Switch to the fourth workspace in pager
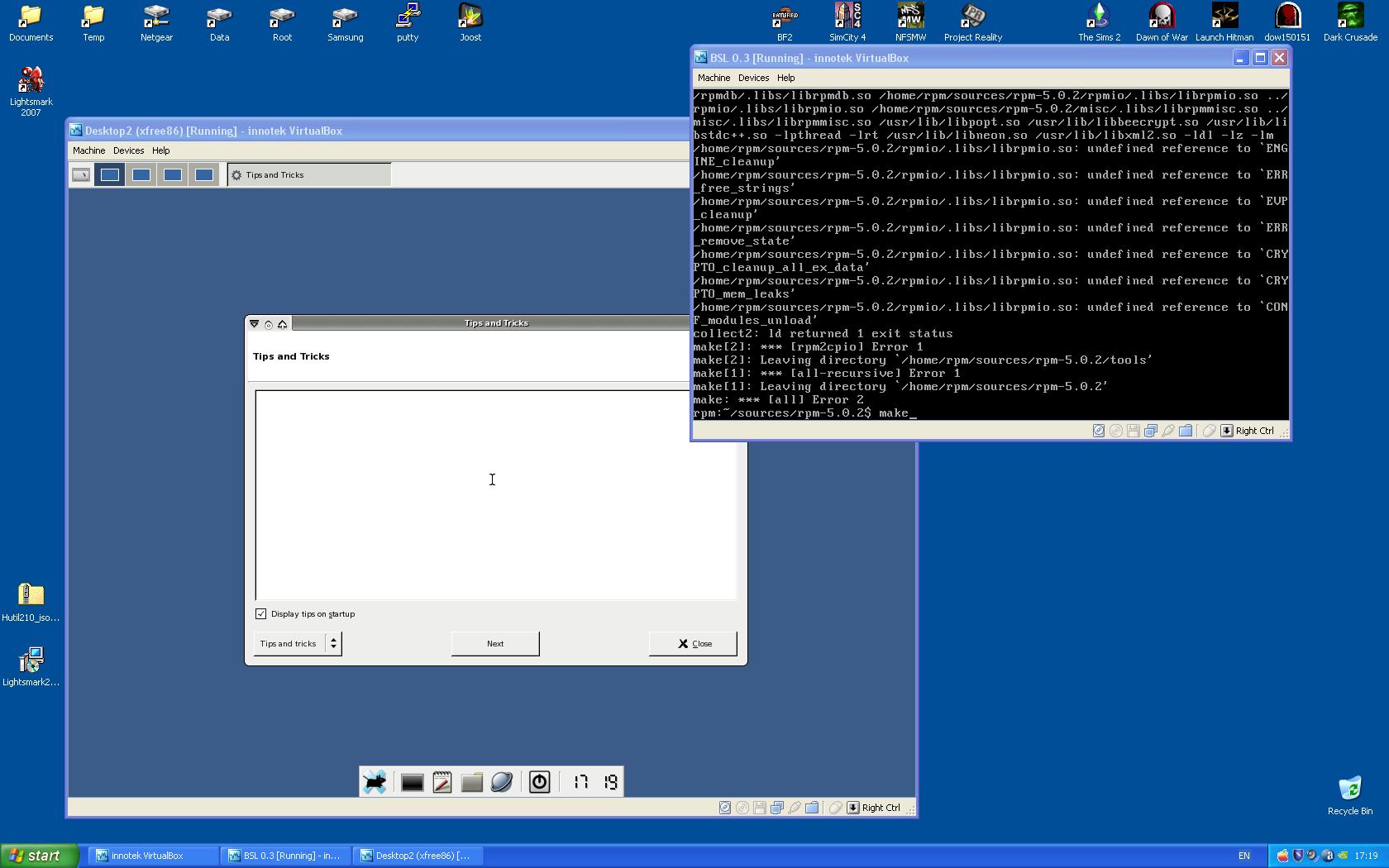The height and width of the screenshot is (868, 1389). (x=203, y=175)
